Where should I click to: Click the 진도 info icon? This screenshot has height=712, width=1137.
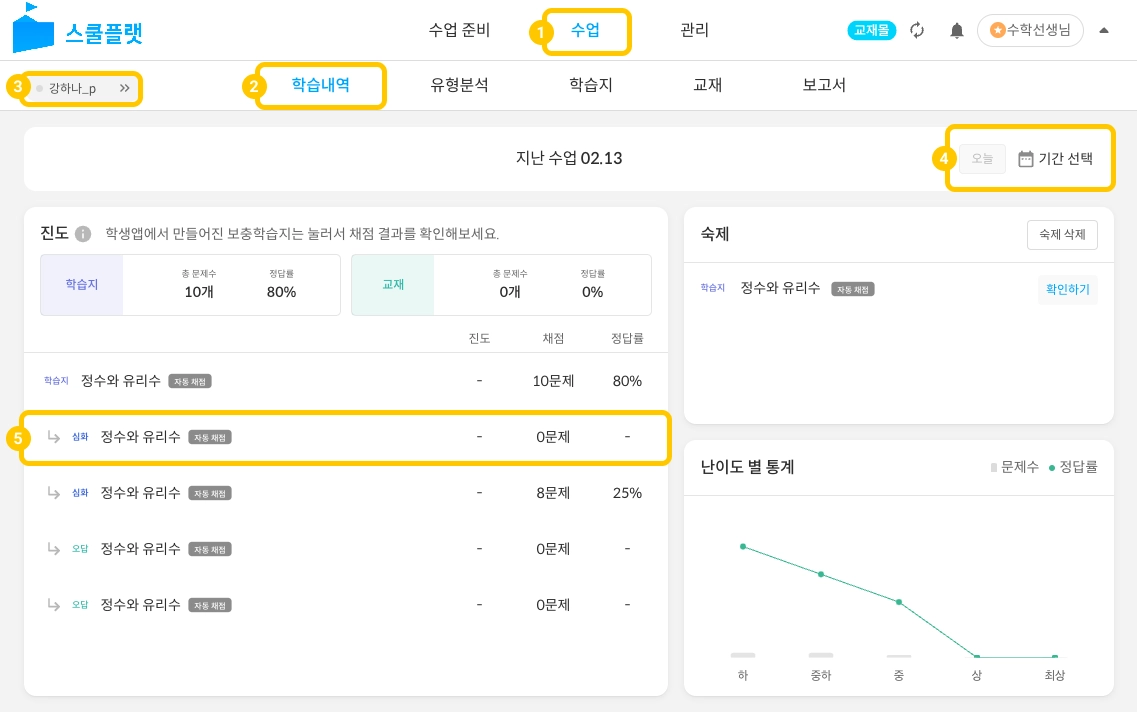(x=83, y=234)
